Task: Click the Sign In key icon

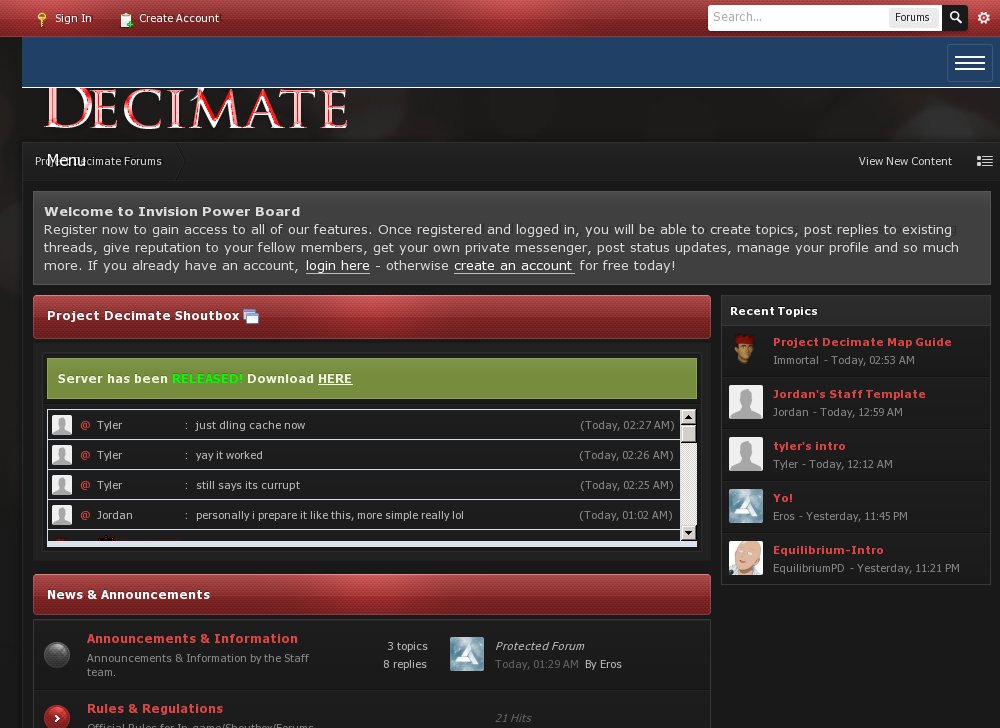Action: 41,18
